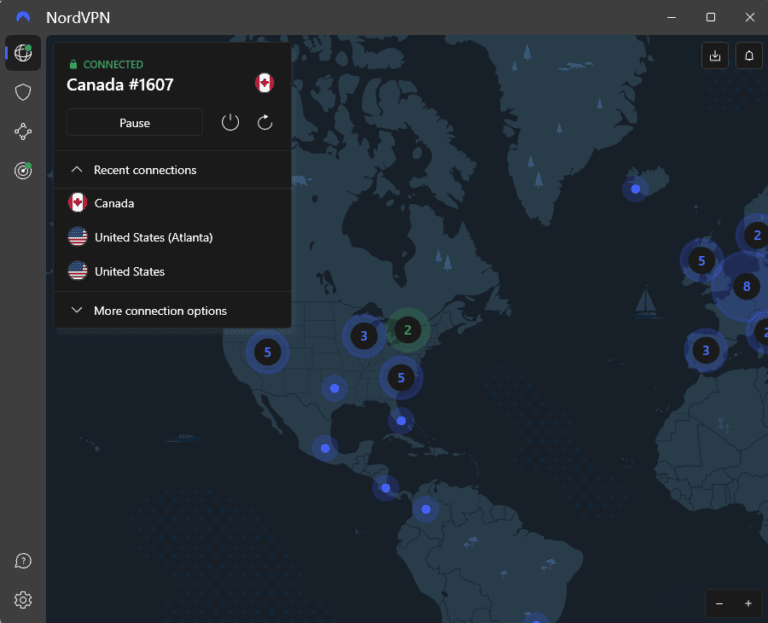Click the cluster marker labeled 8 in Europe
768x623 pixels.
click(x=746, y=286)
